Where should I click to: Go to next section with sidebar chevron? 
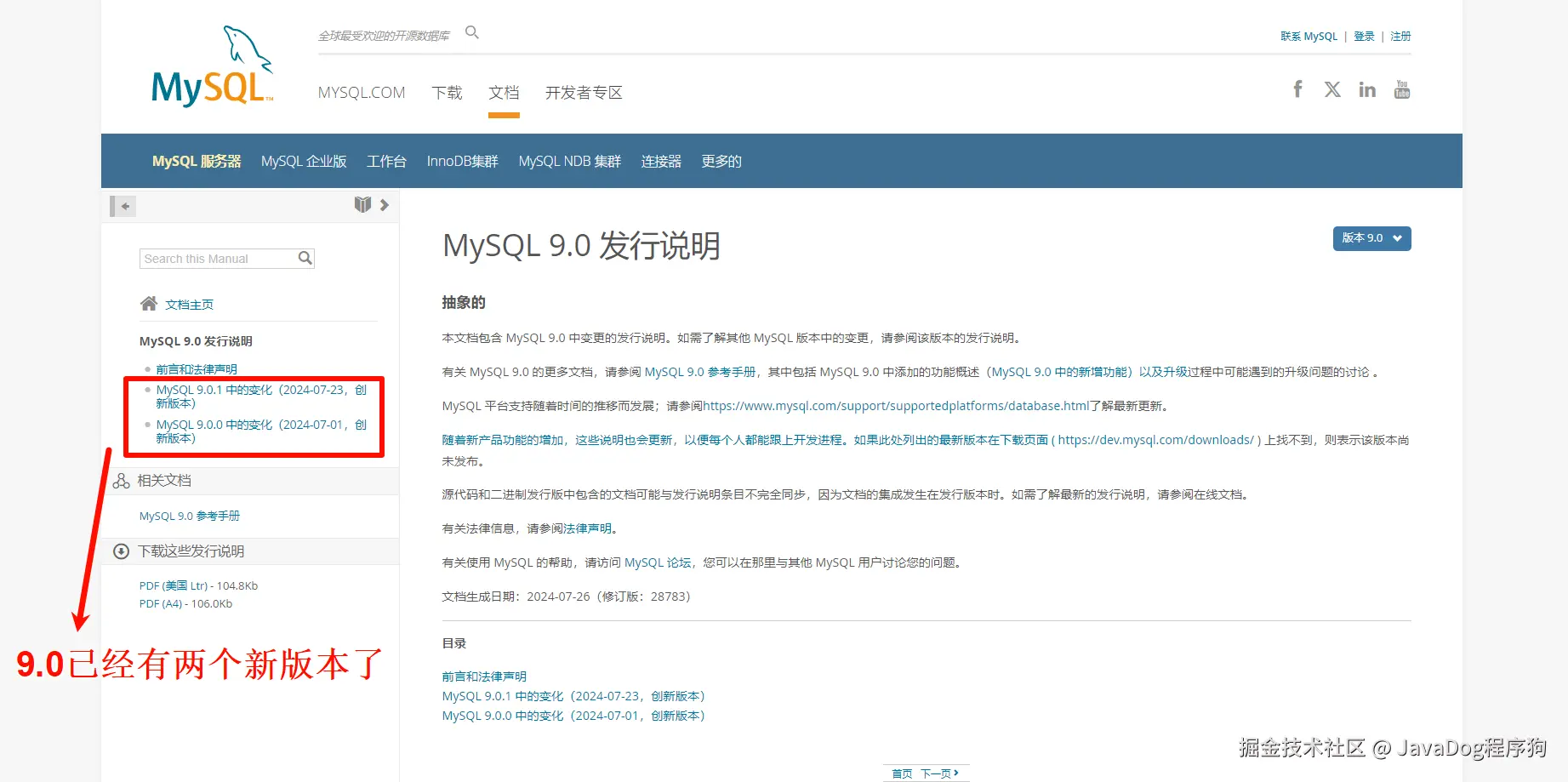385,204
